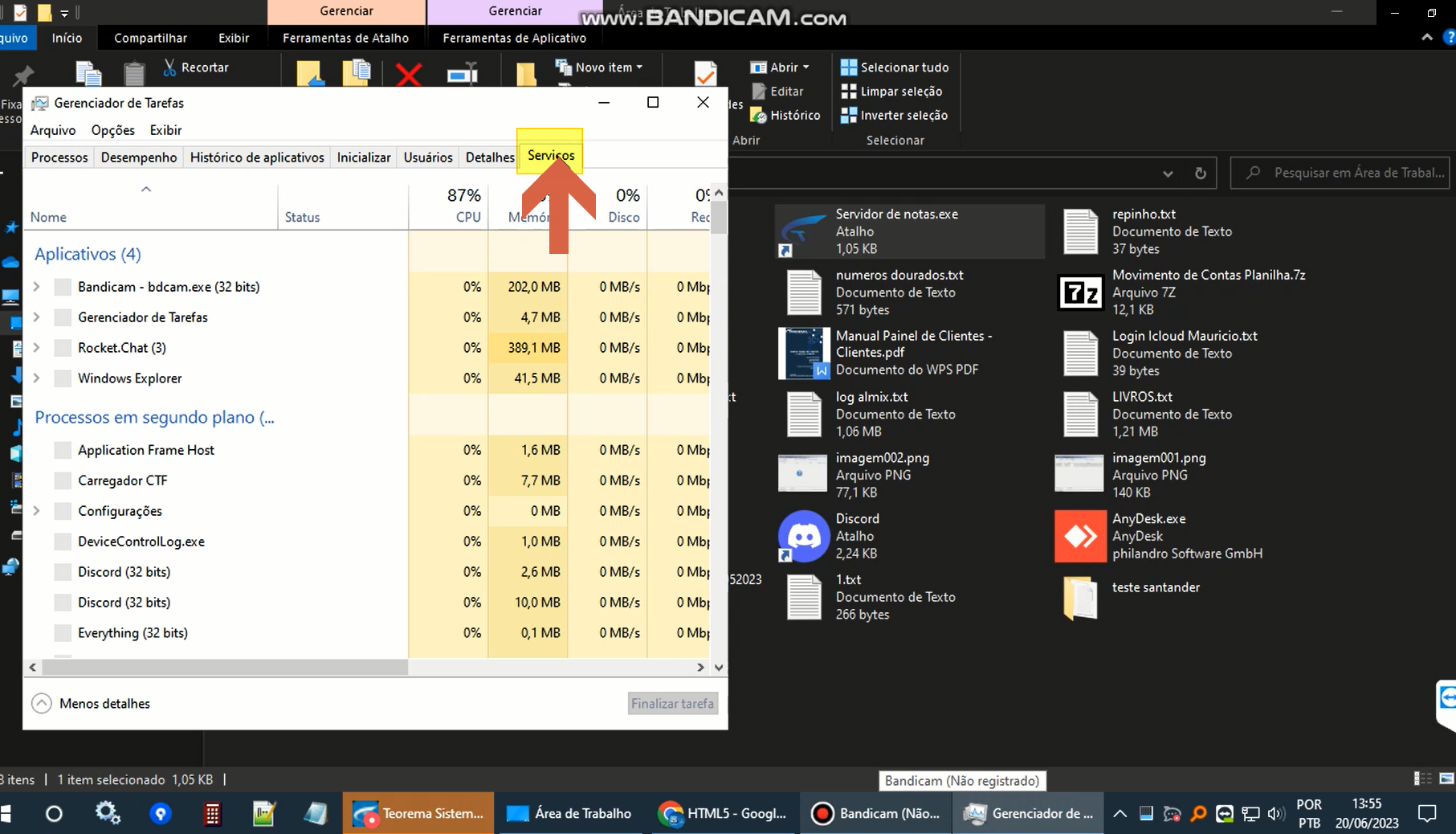Click Limpar seleção option
Viewport: 1456px width, 834px height.
[891, 92]
